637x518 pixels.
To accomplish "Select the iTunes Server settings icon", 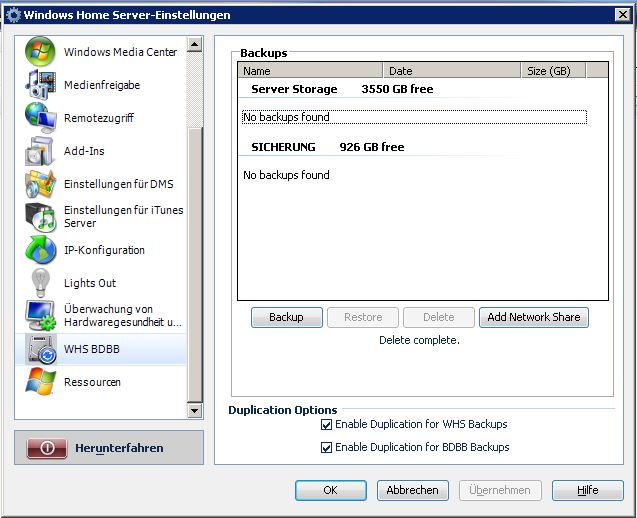I will 41,217.
